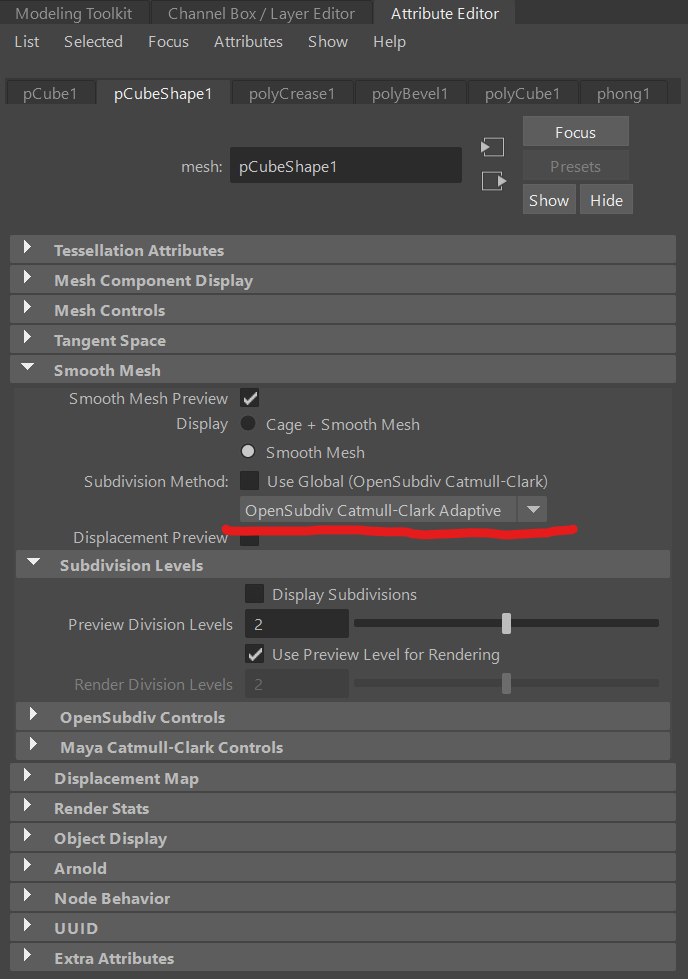688x979 pixels.
Task: Enable Display Subdivisions checkbox
Action: pyautogui.click(x=255, y=594)
